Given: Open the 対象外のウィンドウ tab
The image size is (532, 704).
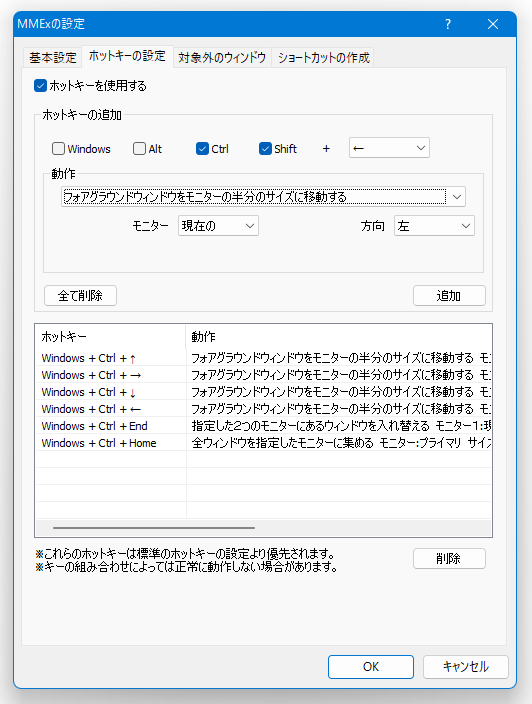Looking at the screenshot, I should pyautogui.click(x=222, y=58).
